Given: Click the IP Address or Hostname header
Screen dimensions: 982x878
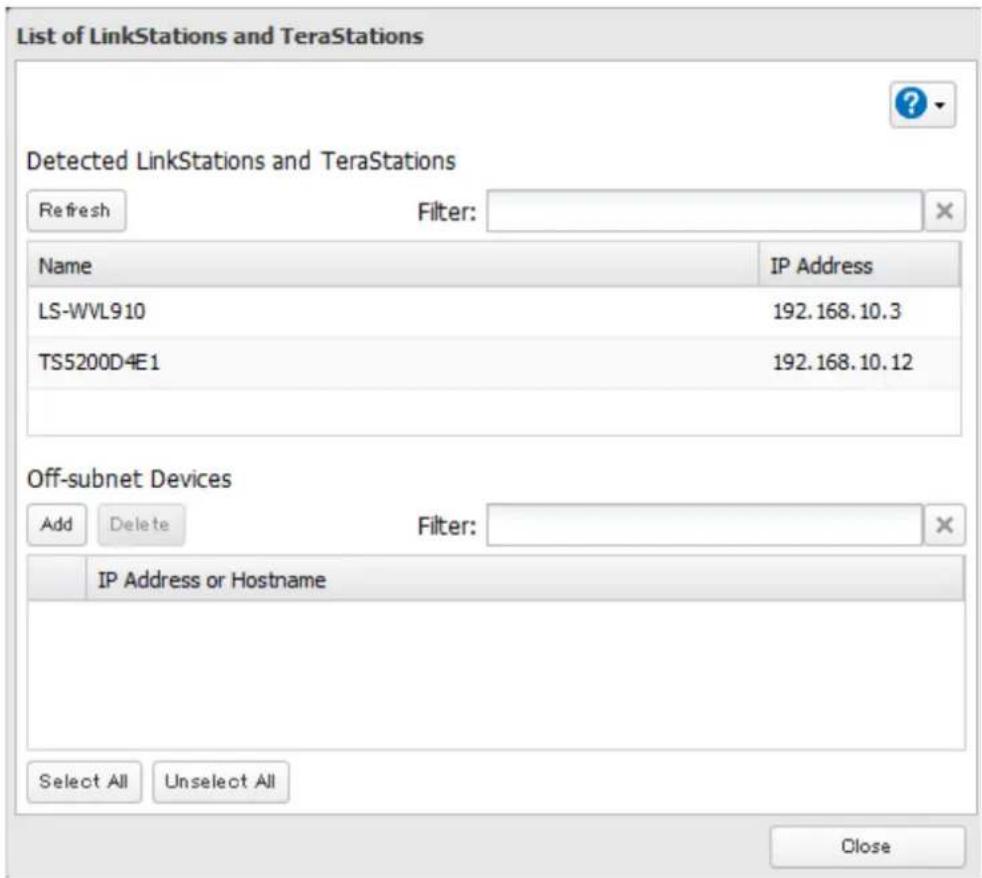Looking at the screenshot, I should pyautogui.click(x=525, y=579).
